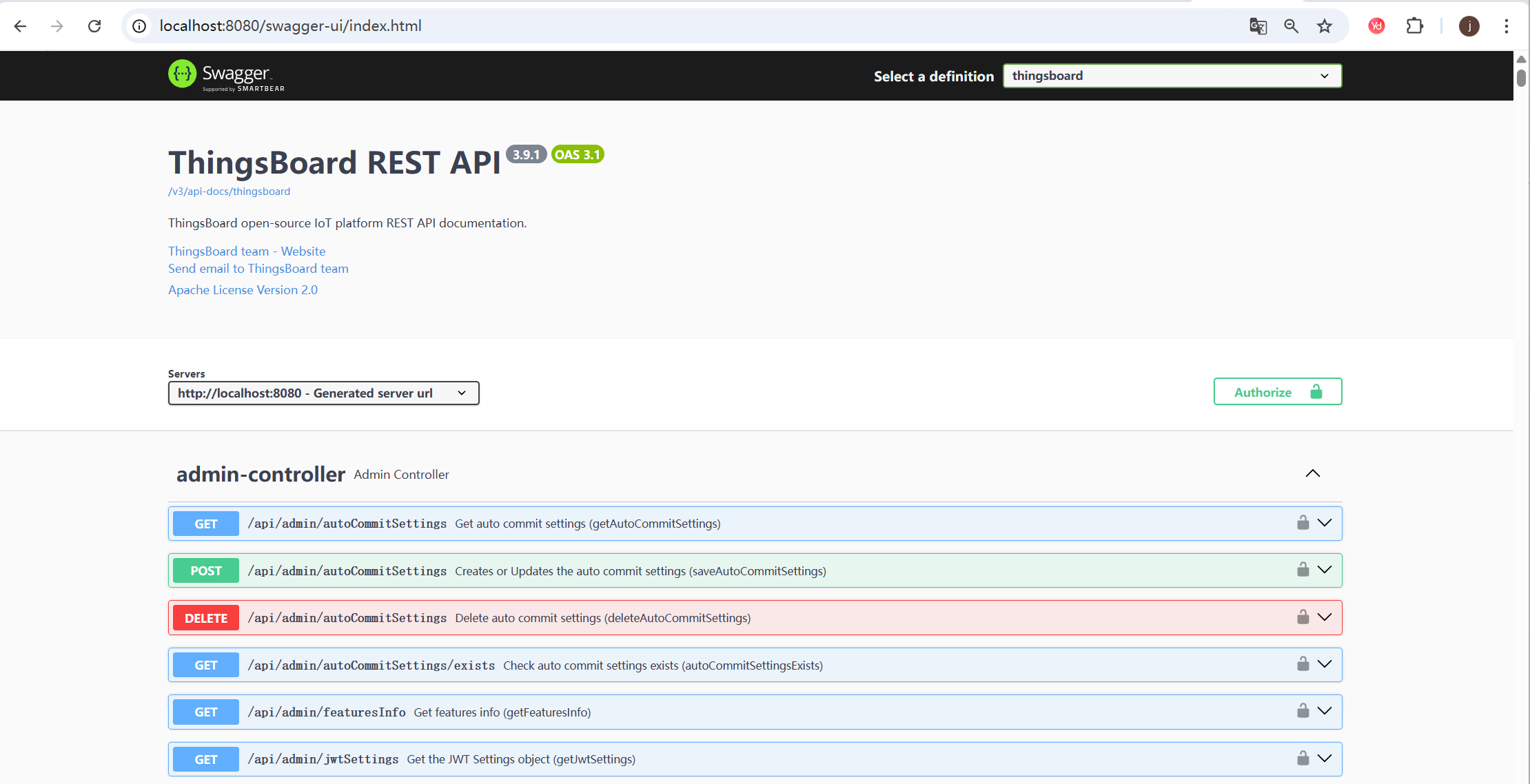Open the /v3/api-docs/thingsboard link
This screenshot has height=784, width=1530.
point(229,192)
